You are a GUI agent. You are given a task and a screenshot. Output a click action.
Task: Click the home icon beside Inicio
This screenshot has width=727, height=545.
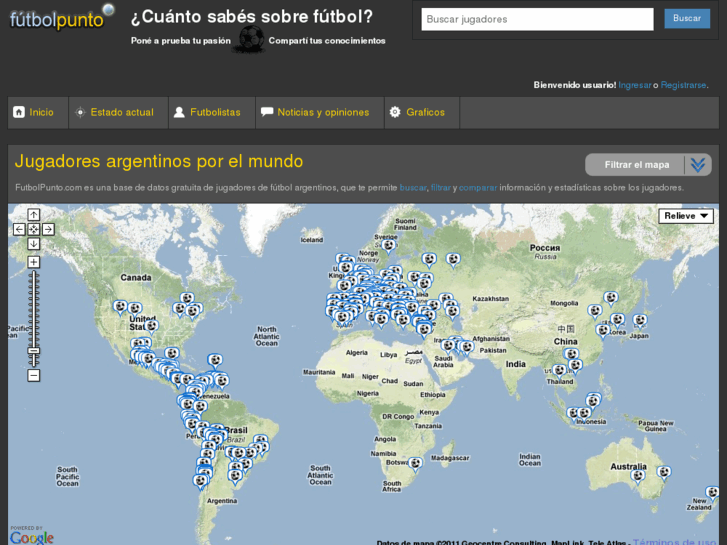19,112
